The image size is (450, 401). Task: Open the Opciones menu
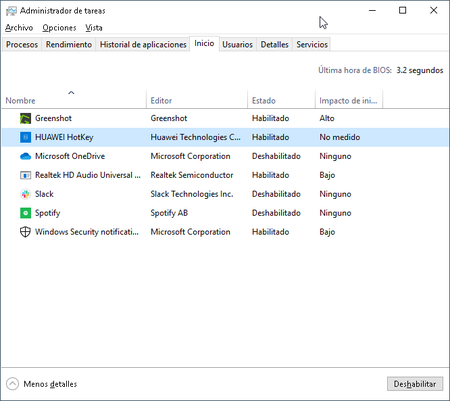(59, 28)
